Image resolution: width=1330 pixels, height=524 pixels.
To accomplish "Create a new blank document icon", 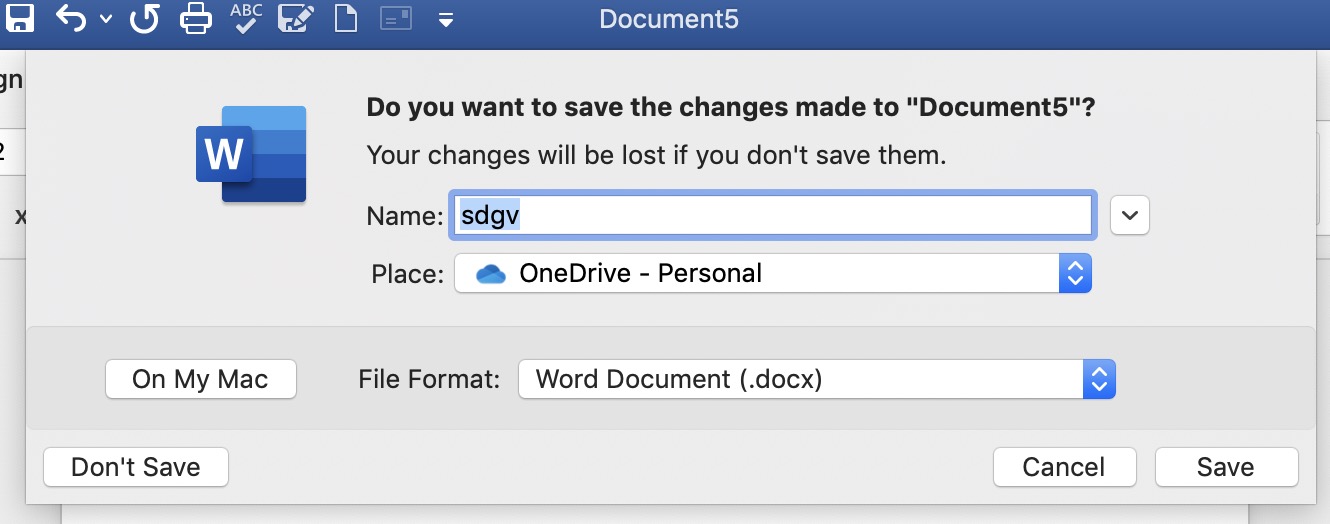I will (346, 18).
